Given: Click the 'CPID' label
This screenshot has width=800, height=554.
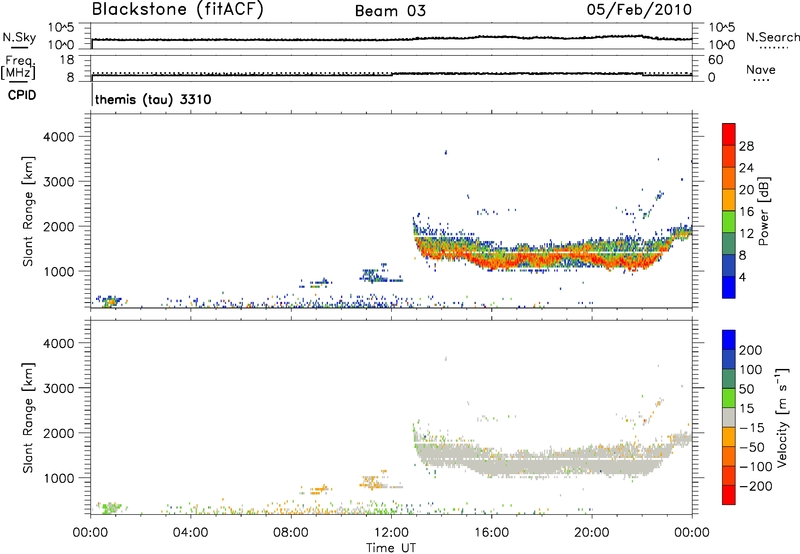Looking at the screenshot, I should (22, 95).
